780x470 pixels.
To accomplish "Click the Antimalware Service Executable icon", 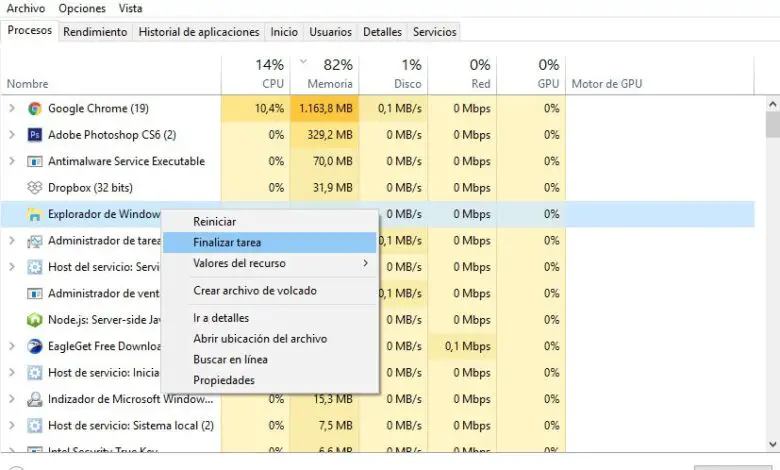I will point(35,161).
